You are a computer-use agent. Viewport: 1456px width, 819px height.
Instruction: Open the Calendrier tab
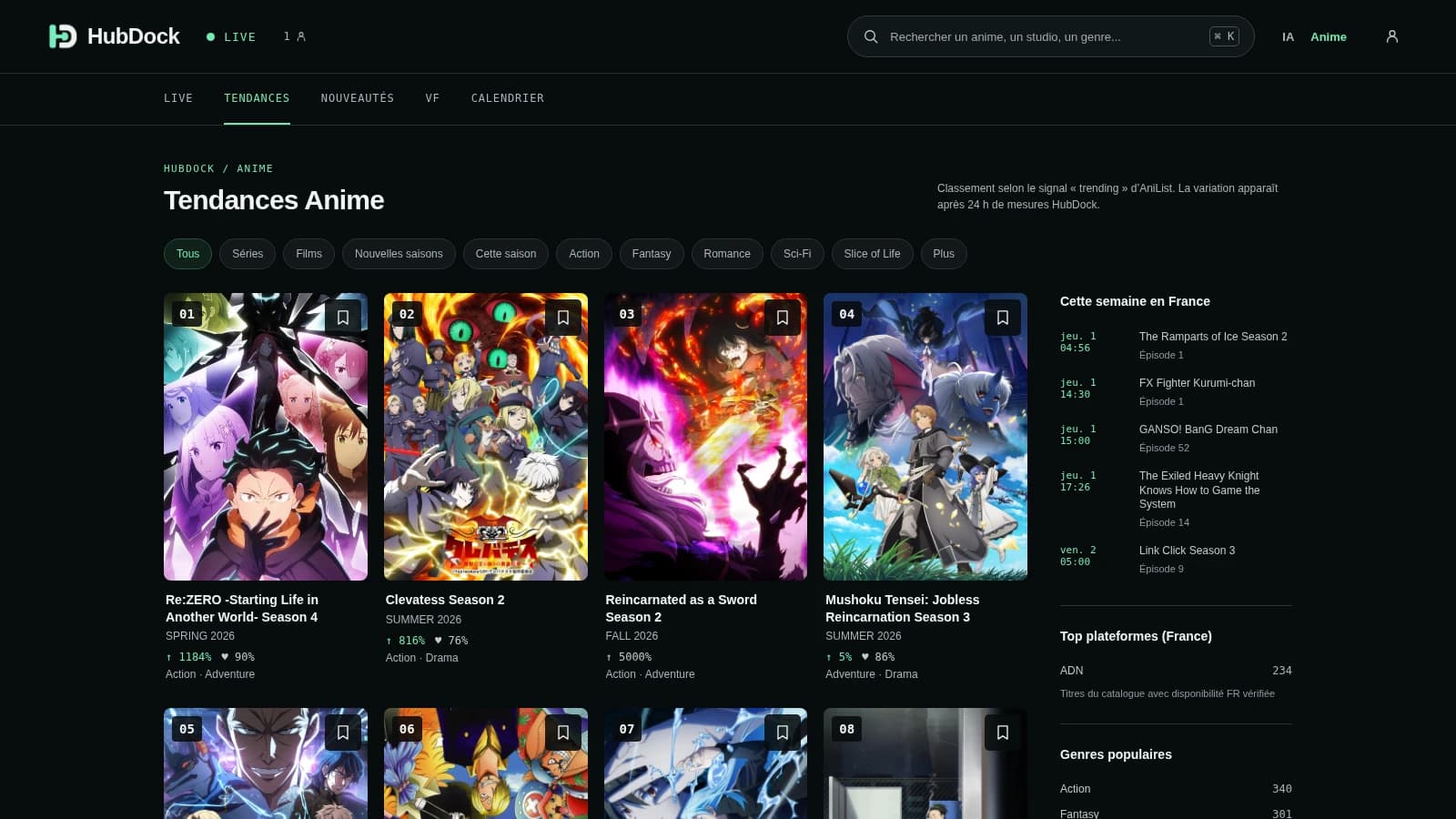pyautogui.click(x=508, y=98)
